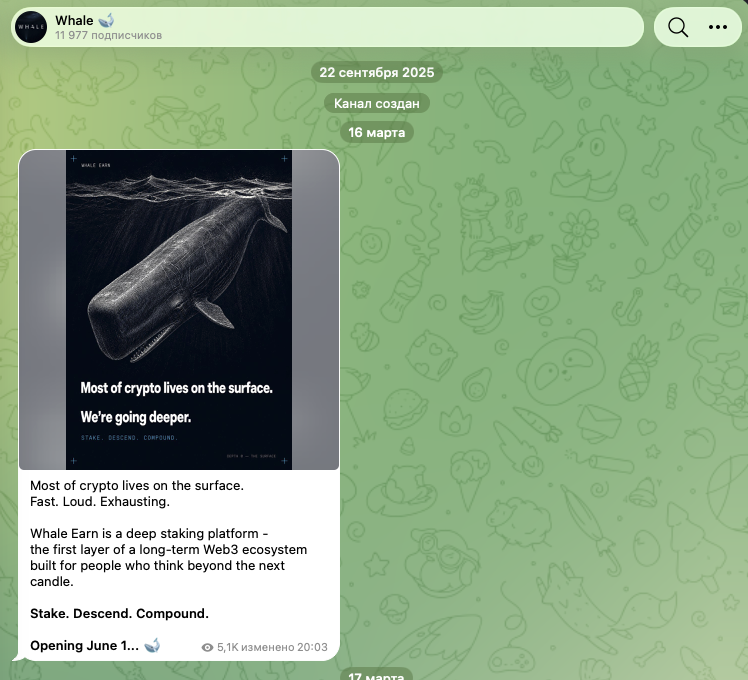Click 'Whale Earn is a deep staking platform' line
The width and height of the screenshot is (748, 680).
149,534
